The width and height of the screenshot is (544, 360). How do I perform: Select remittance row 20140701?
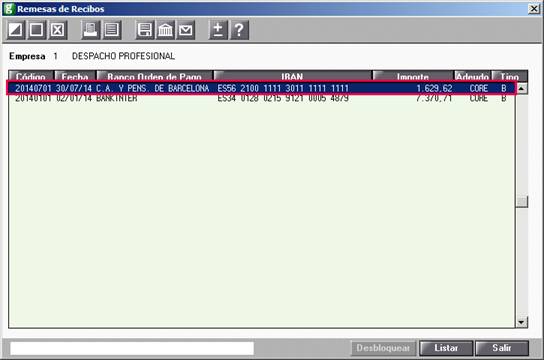coord(261,88)
